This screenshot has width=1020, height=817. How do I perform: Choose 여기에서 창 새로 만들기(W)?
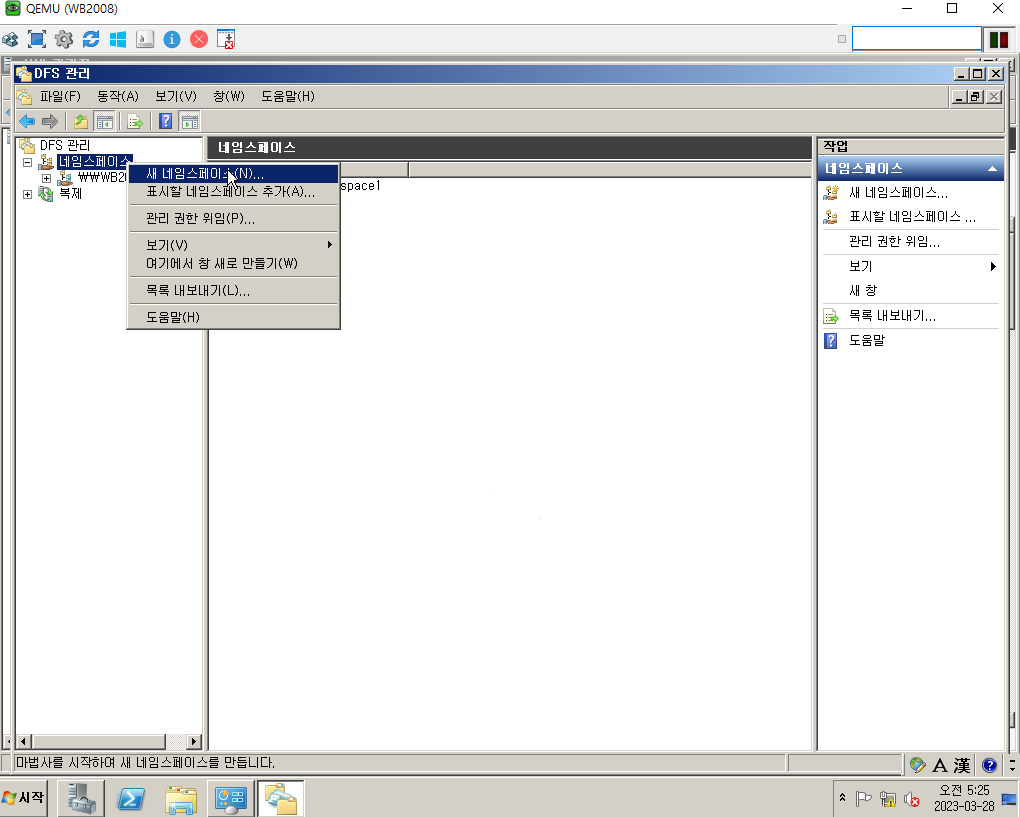233,263
